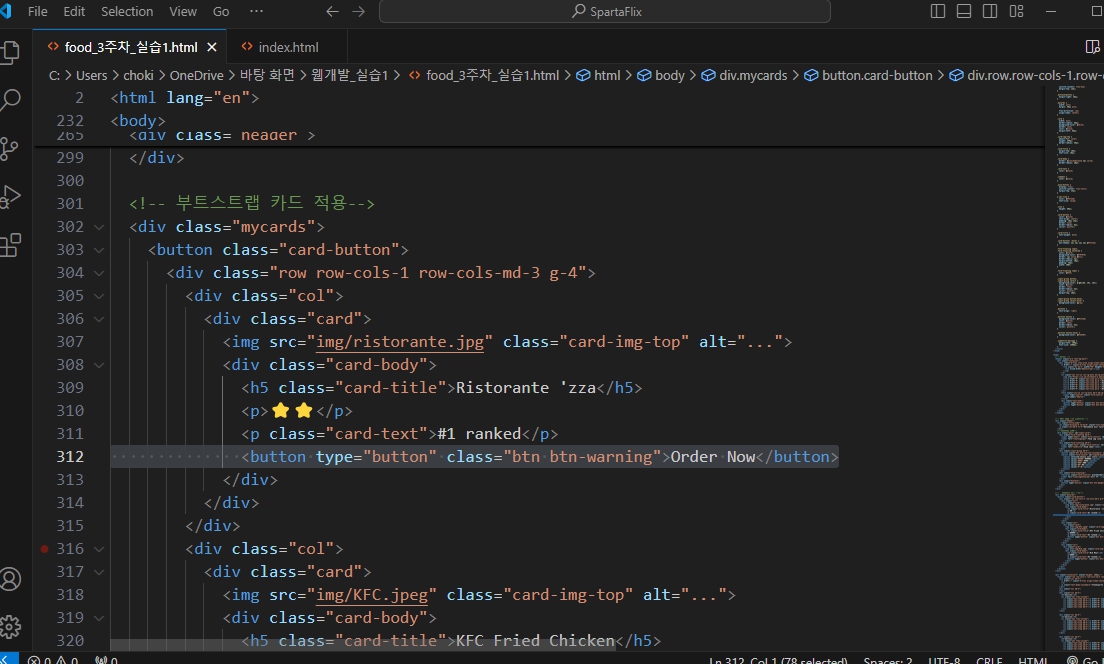Go back with the left arrow
The height and width of the screenshot is (664, 1104).
point(332,11)
